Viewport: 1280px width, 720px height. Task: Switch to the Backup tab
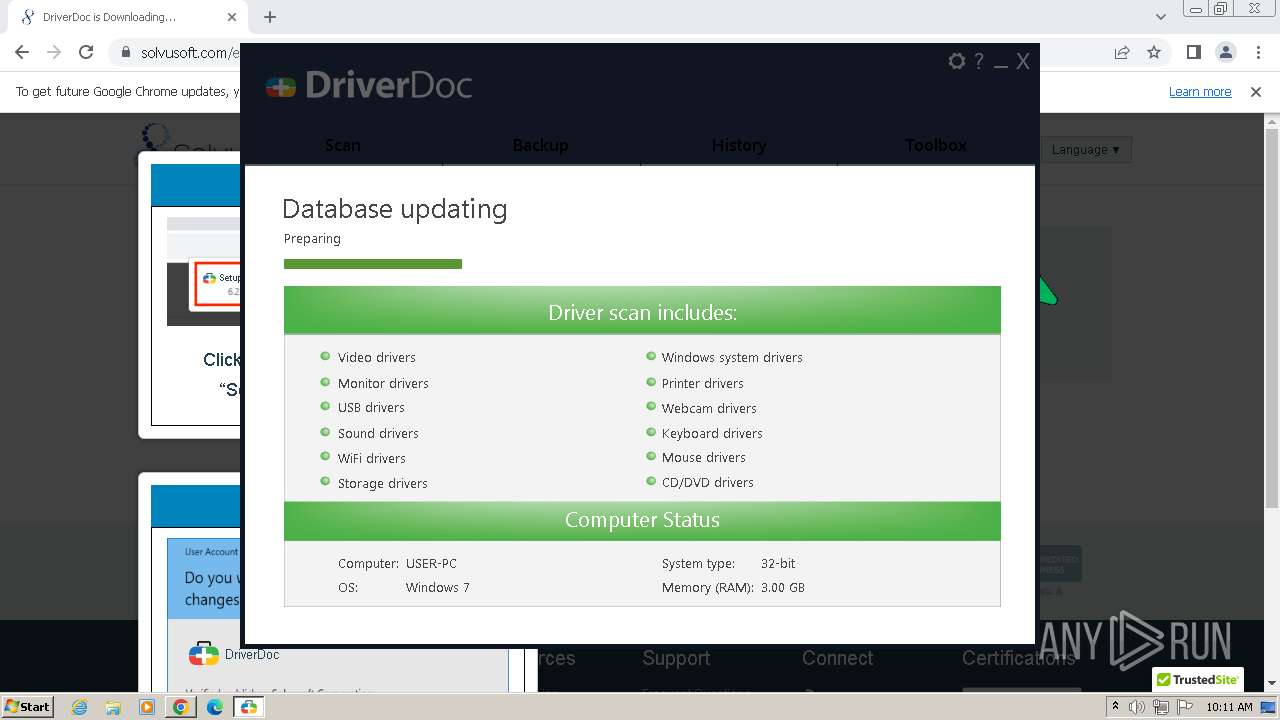click(x=540, y=145)
